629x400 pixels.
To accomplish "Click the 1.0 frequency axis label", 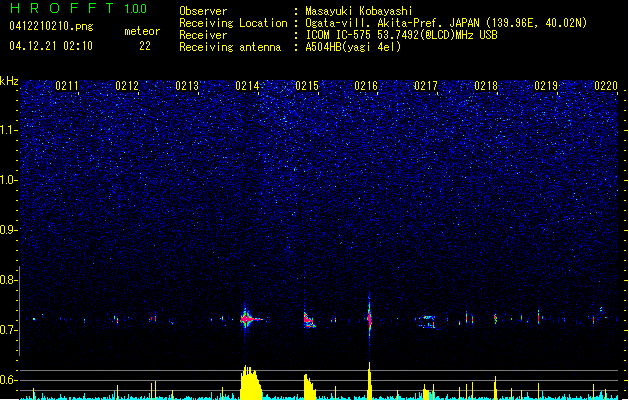I will pos(9,180).
